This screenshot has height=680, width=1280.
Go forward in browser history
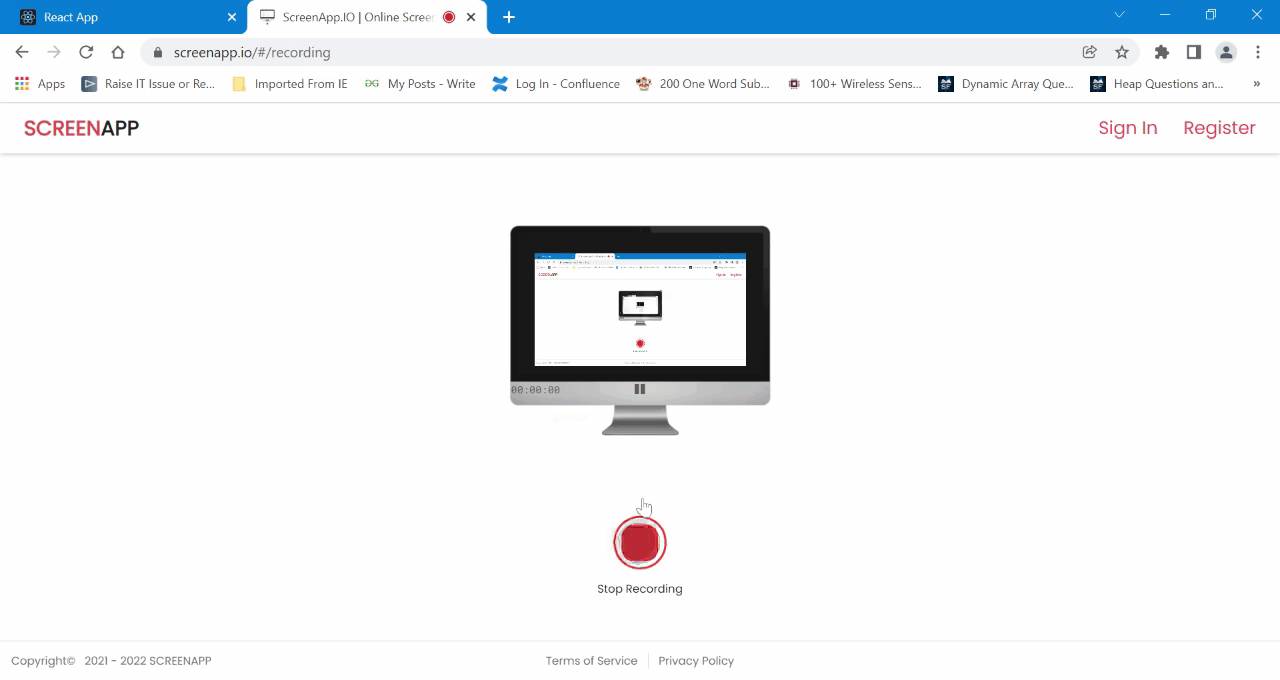[x=54, y=52]
